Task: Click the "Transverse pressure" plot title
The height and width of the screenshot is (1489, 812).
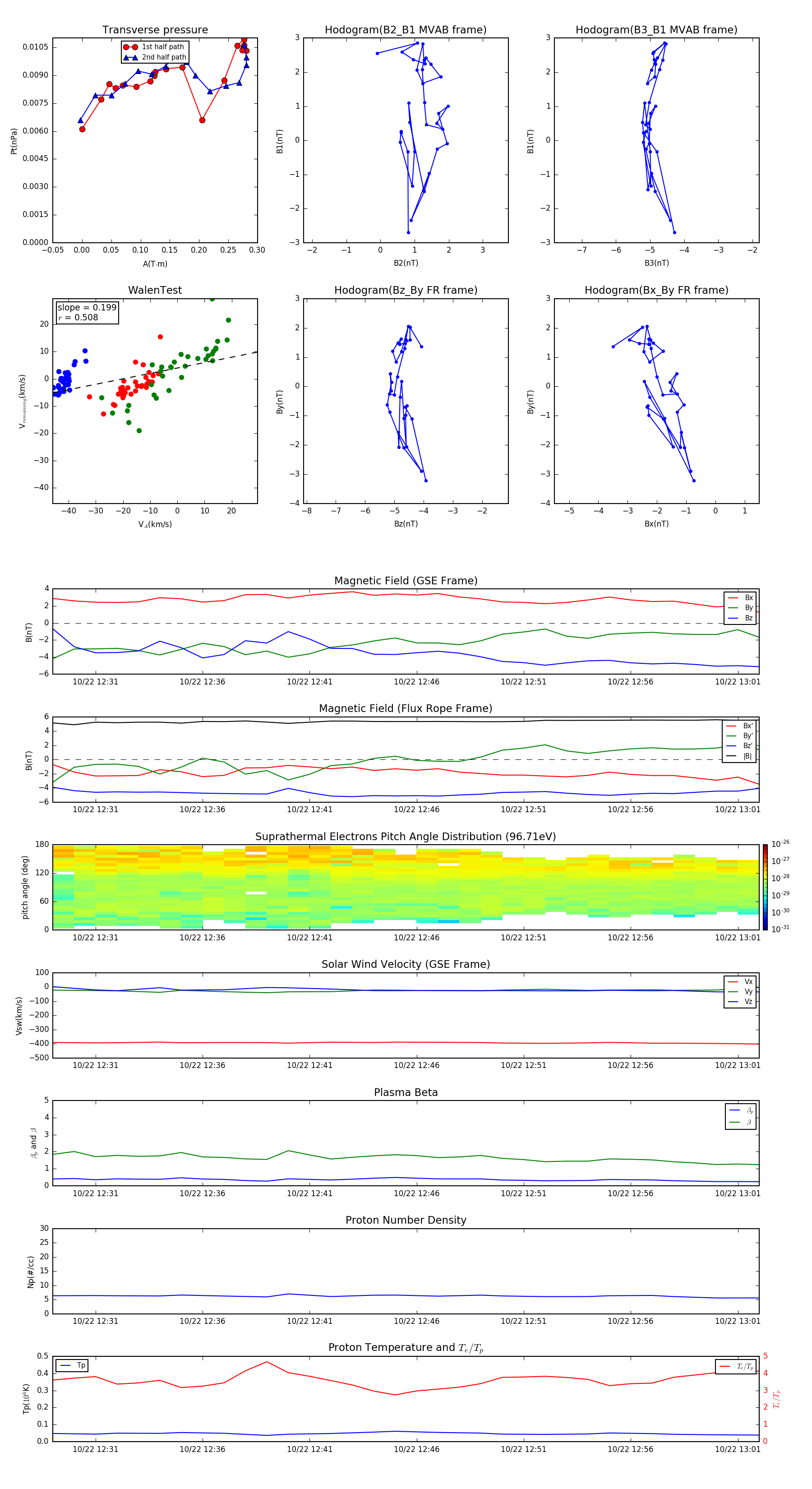Action: point(155,30)
